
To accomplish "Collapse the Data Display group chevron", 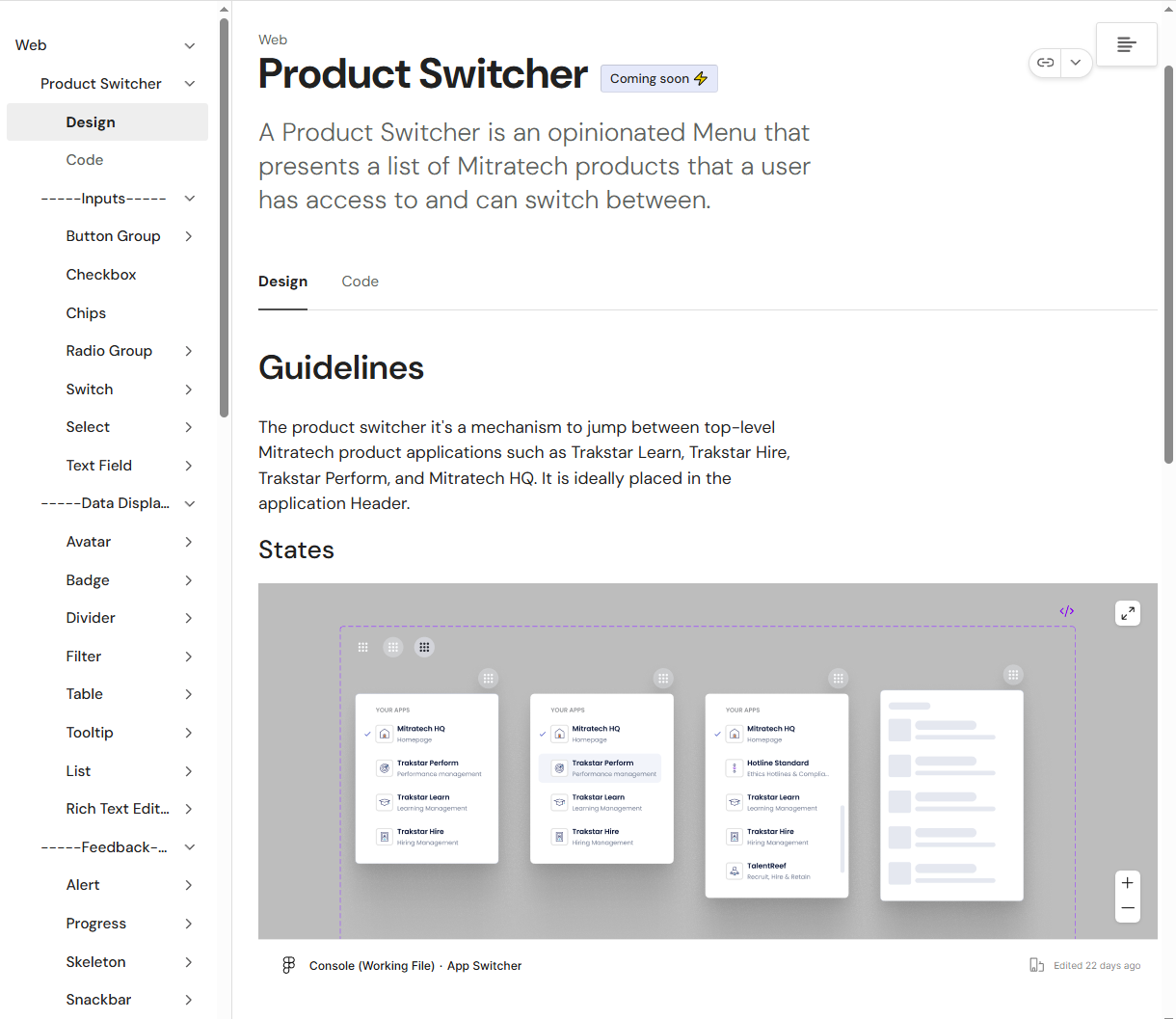I will point(190,503).
